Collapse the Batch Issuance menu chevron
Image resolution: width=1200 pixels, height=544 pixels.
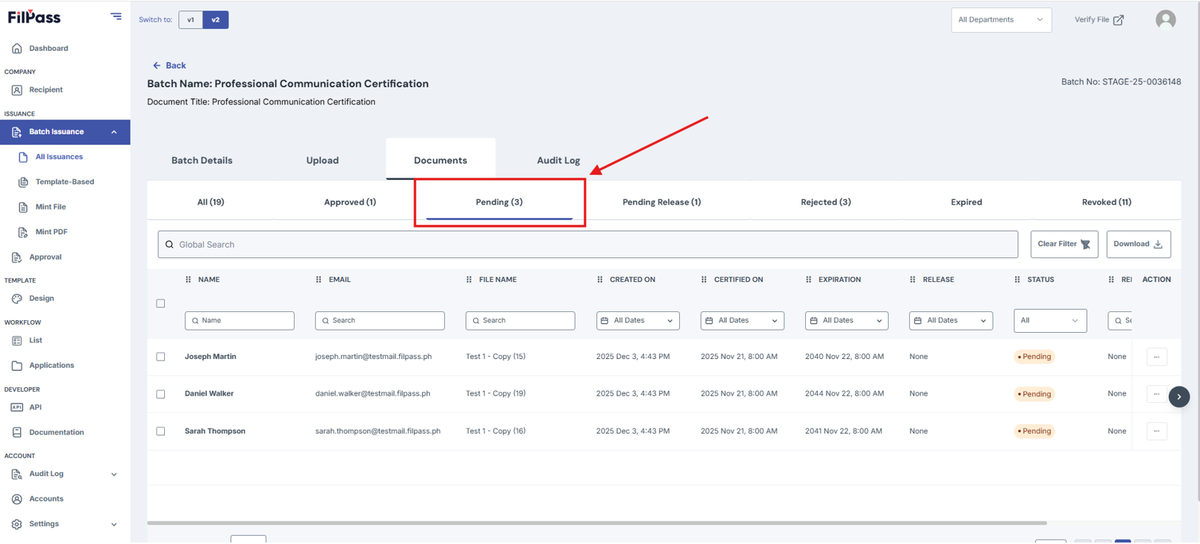(114, 132)
